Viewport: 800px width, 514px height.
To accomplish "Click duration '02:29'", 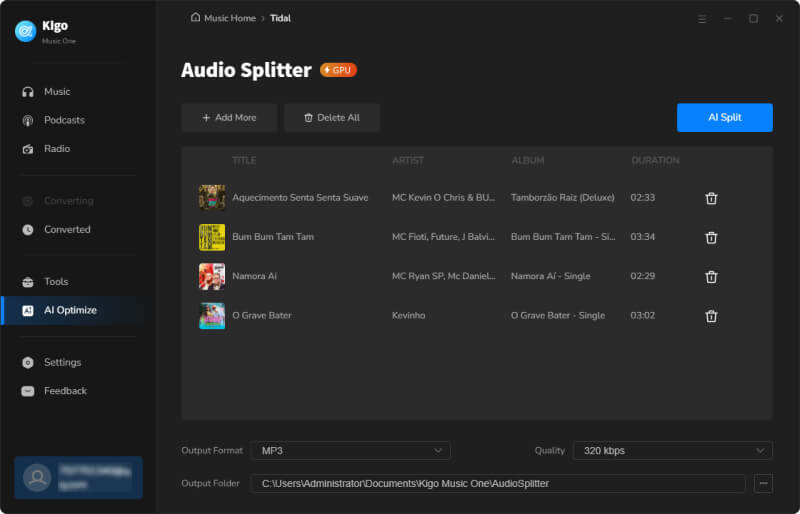I will pos(642,276).
